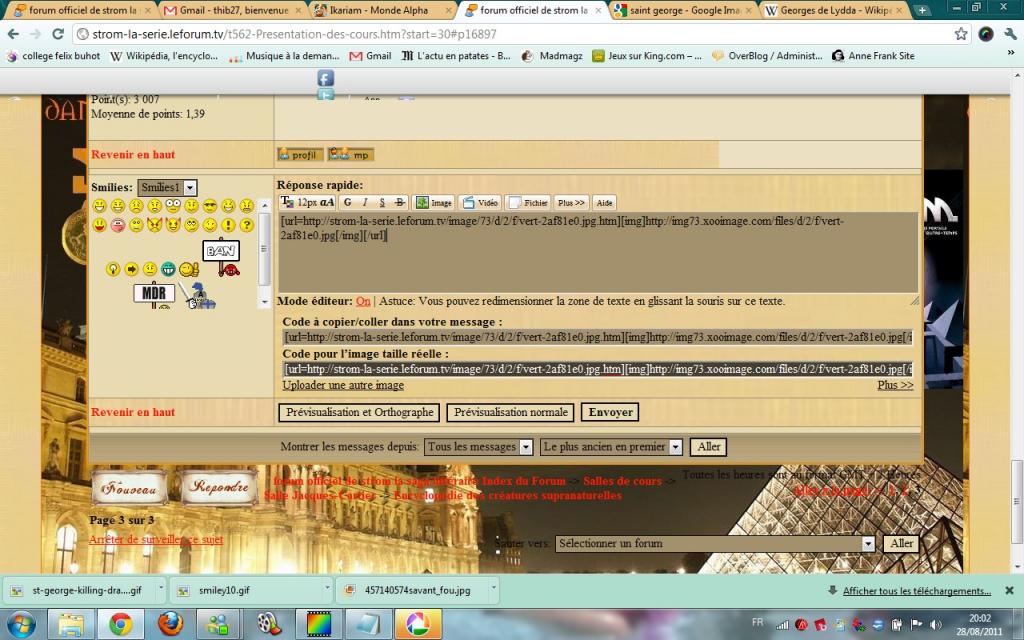Image resolution: width=1024 pixels, height=640 pixels.
Task: Click the Répondre reply button
Action: (x=219, y=487)
